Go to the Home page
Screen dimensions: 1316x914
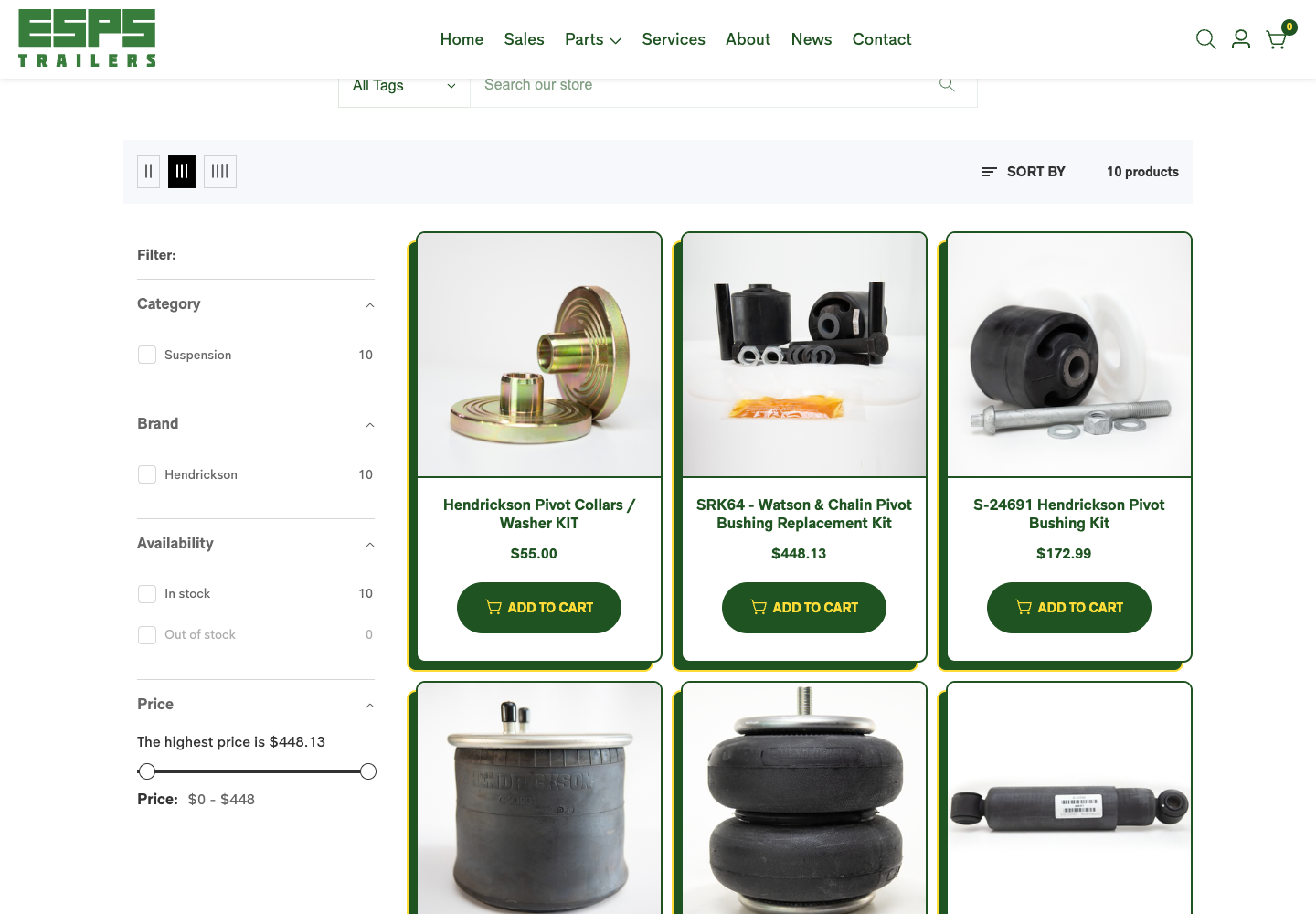click(462, 39)
